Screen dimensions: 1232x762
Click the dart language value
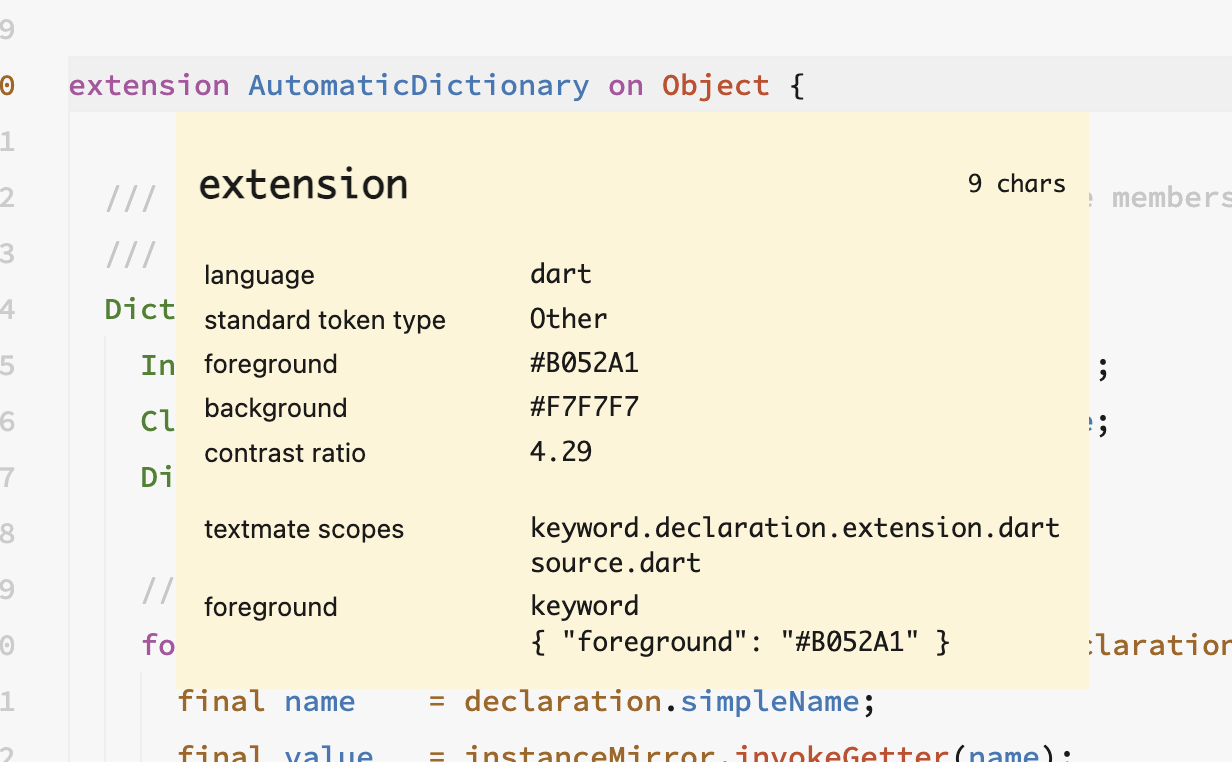pyautogui.click(x=560, y=273)
